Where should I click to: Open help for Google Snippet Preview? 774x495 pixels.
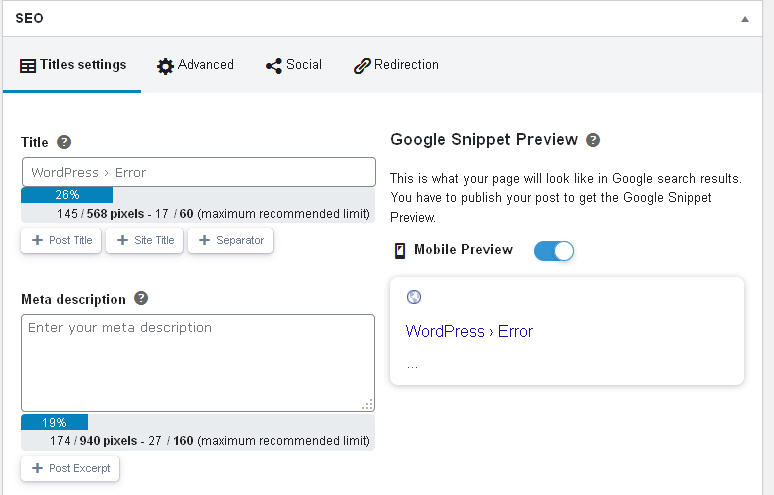click(593, 140)
